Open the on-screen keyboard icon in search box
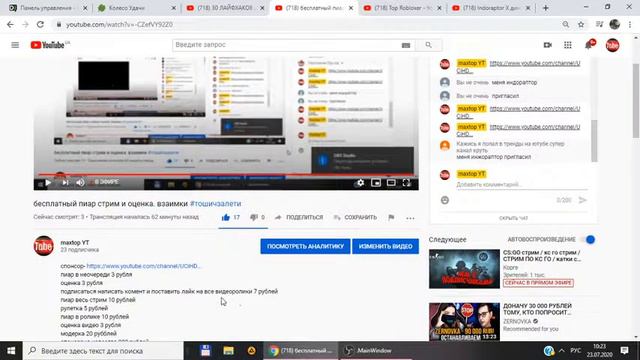The image size is (640, 360). [406, 45]
